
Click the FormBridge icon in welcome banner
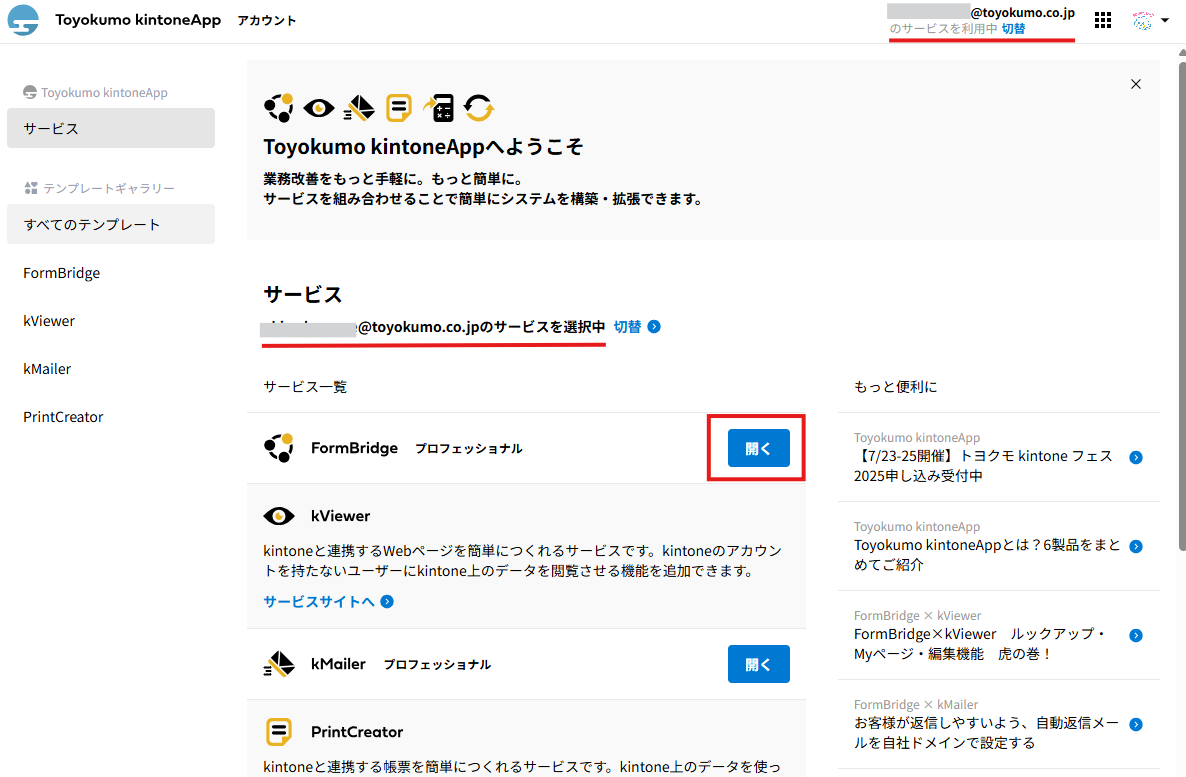279,108
